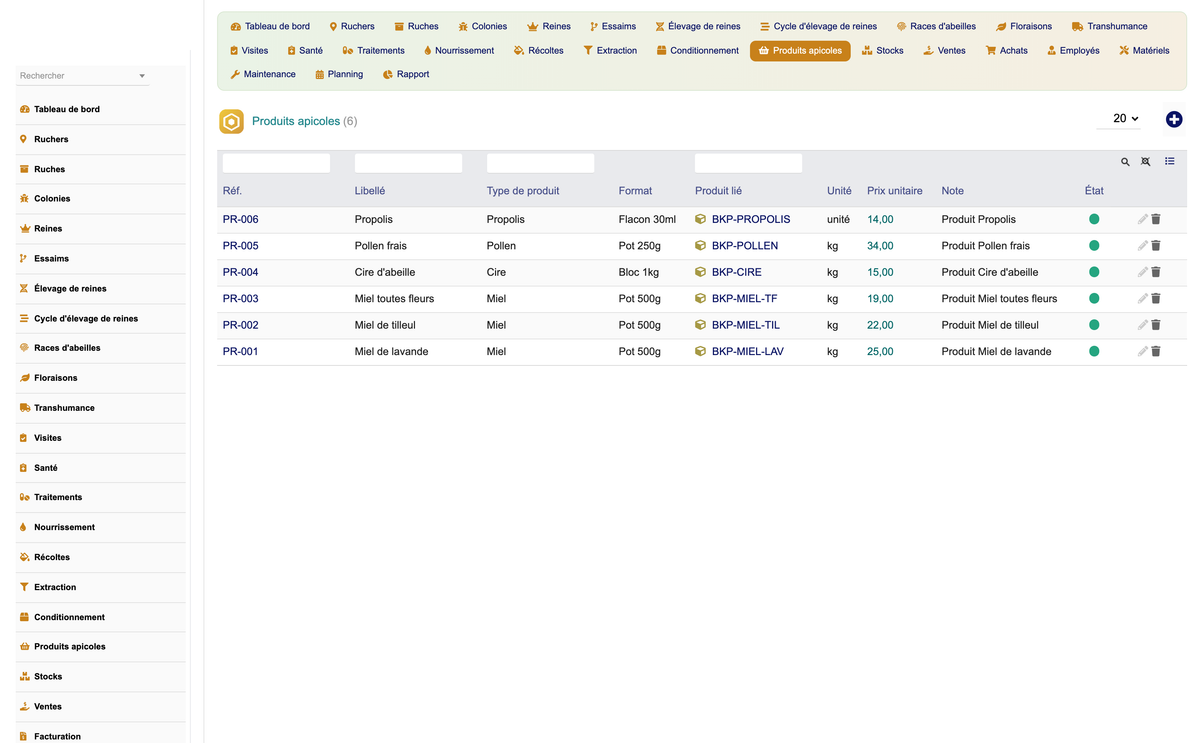Open PR-006 reference link
This screenshot has height=743, width=1200.
tap(240, 219)
